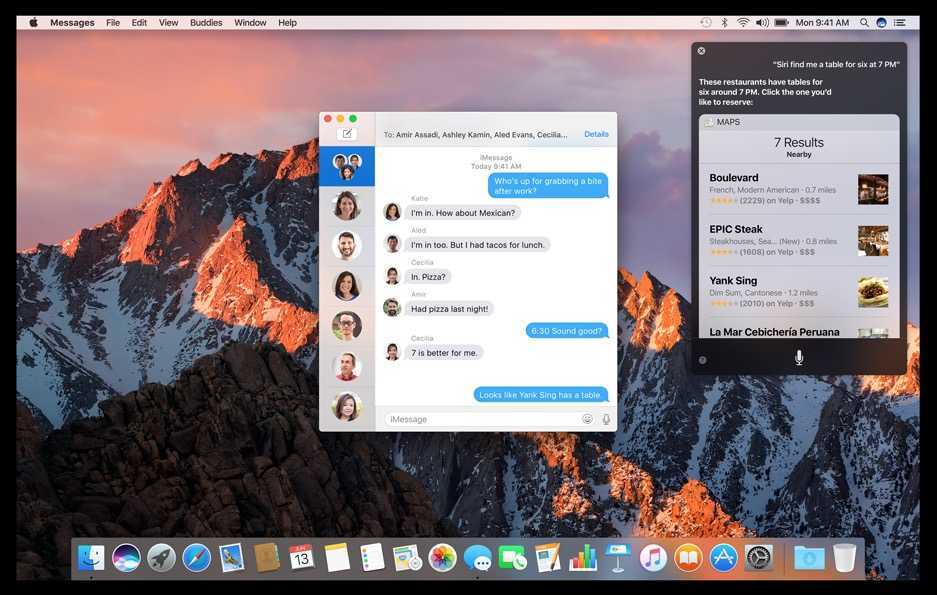Click the volume icon in menu bar
Viewport: 937px width, 595px height.
[762, 23]
